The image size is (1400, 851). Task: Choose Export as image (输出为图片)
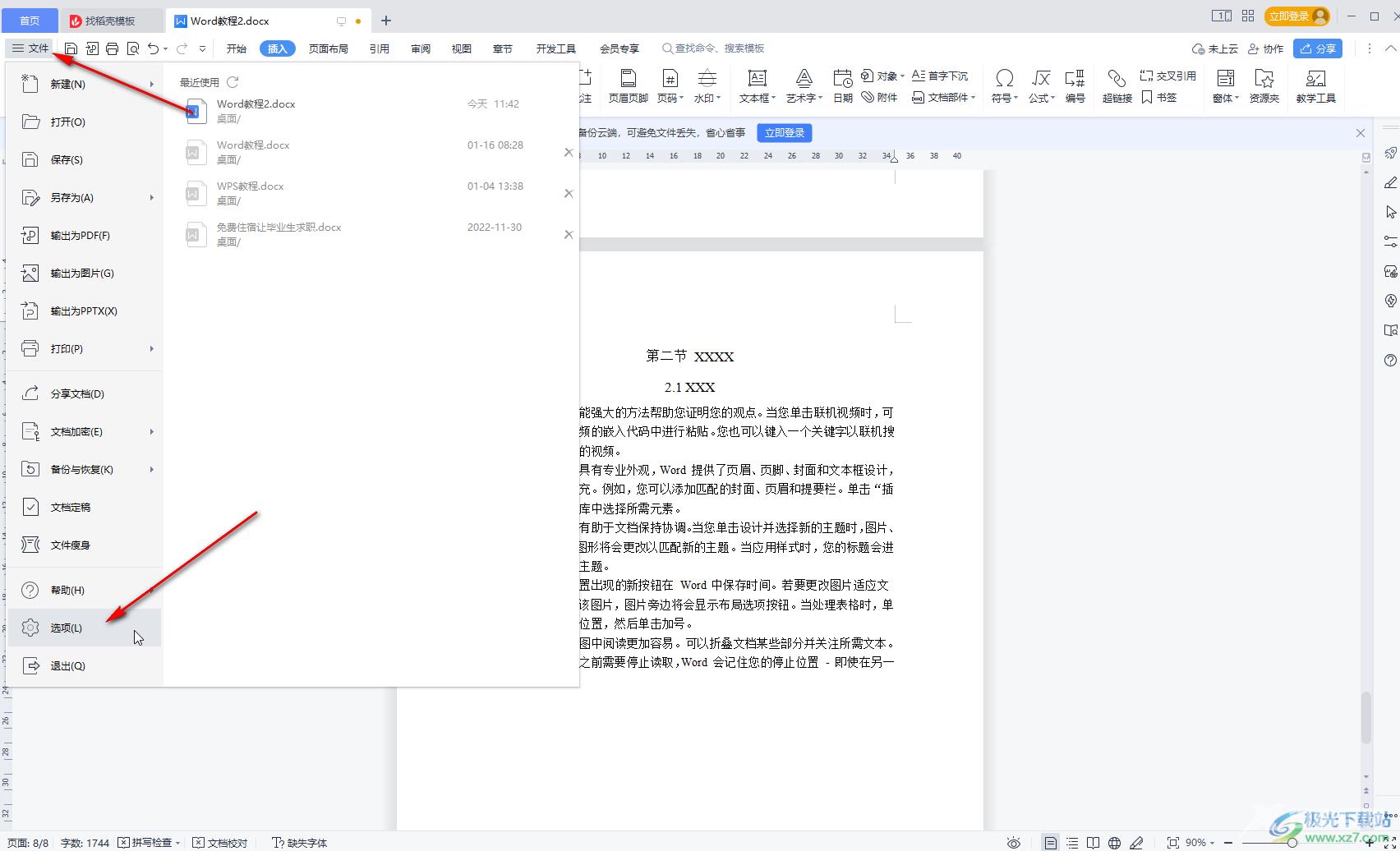coord(84,273)
